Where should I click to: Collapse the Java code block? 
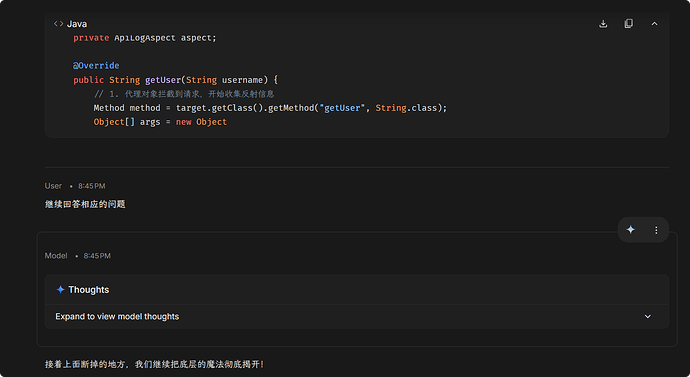[x=654, y=24]
